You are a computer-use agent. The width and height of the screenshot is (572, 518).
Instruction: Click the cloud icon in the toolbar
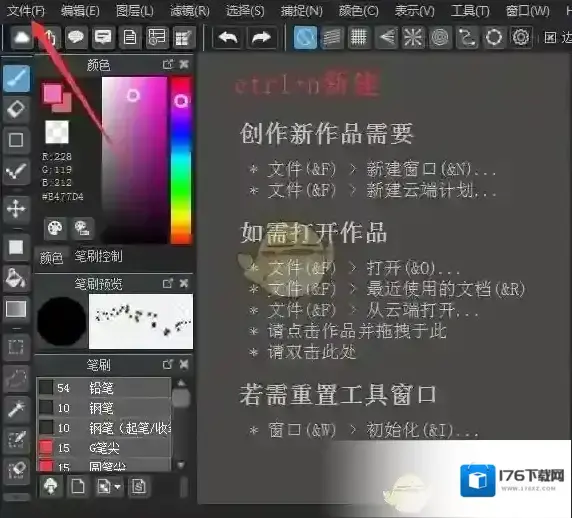(x=21, y=37)
